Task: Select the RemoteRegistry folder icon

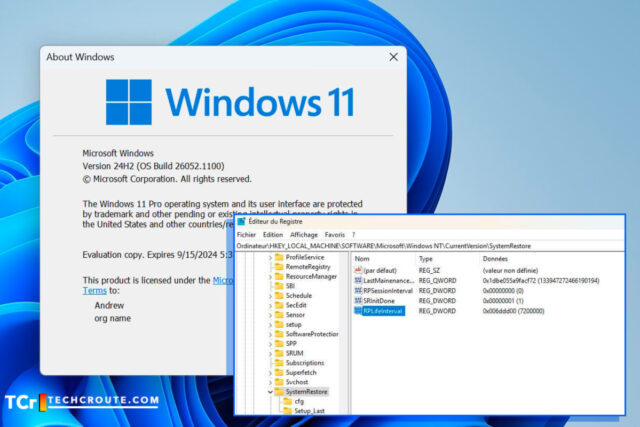Action: click(x=279, y=267)
